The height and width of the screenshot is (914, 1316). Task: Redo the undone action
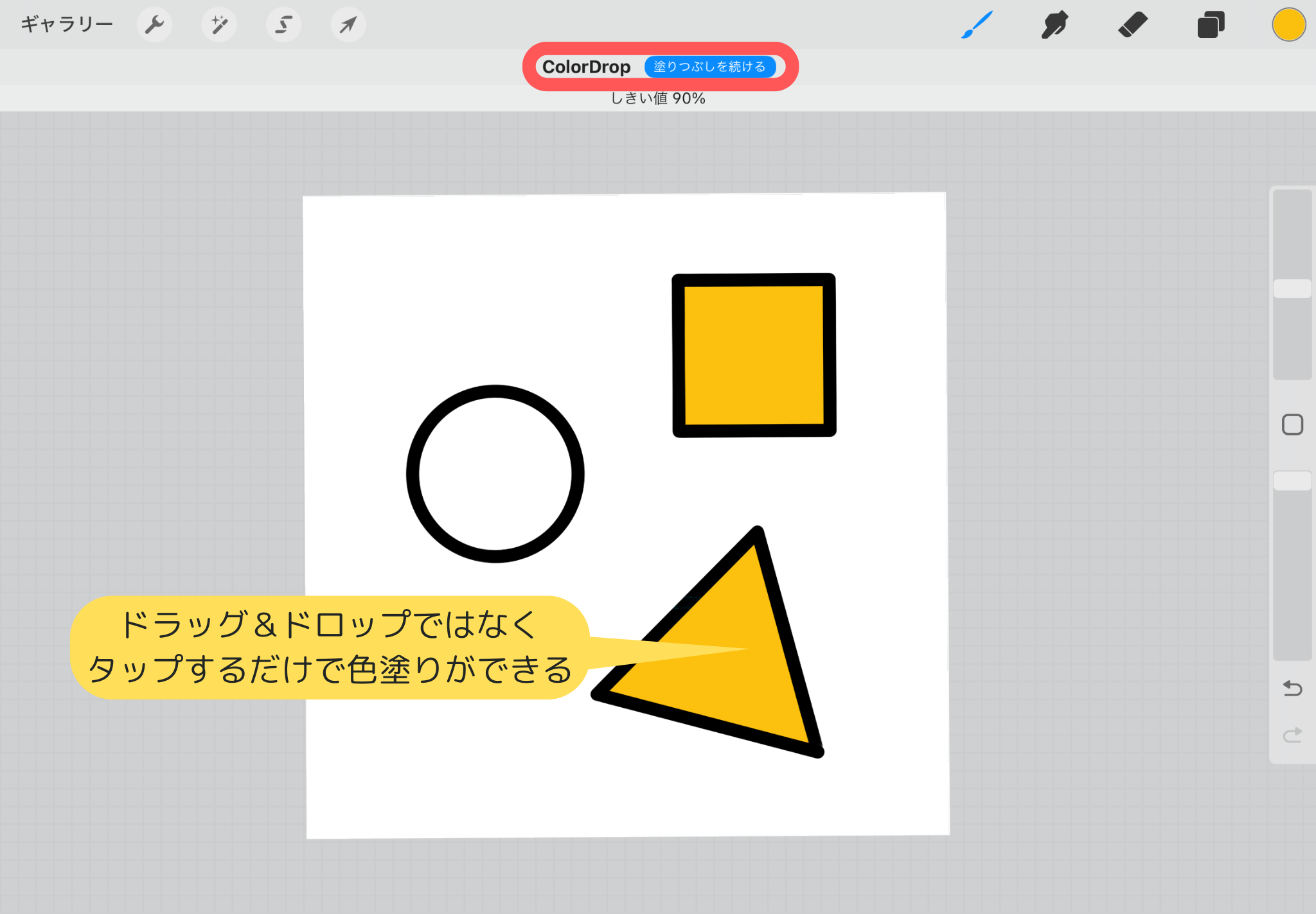pyautogui.click(x=1292, y=735)
